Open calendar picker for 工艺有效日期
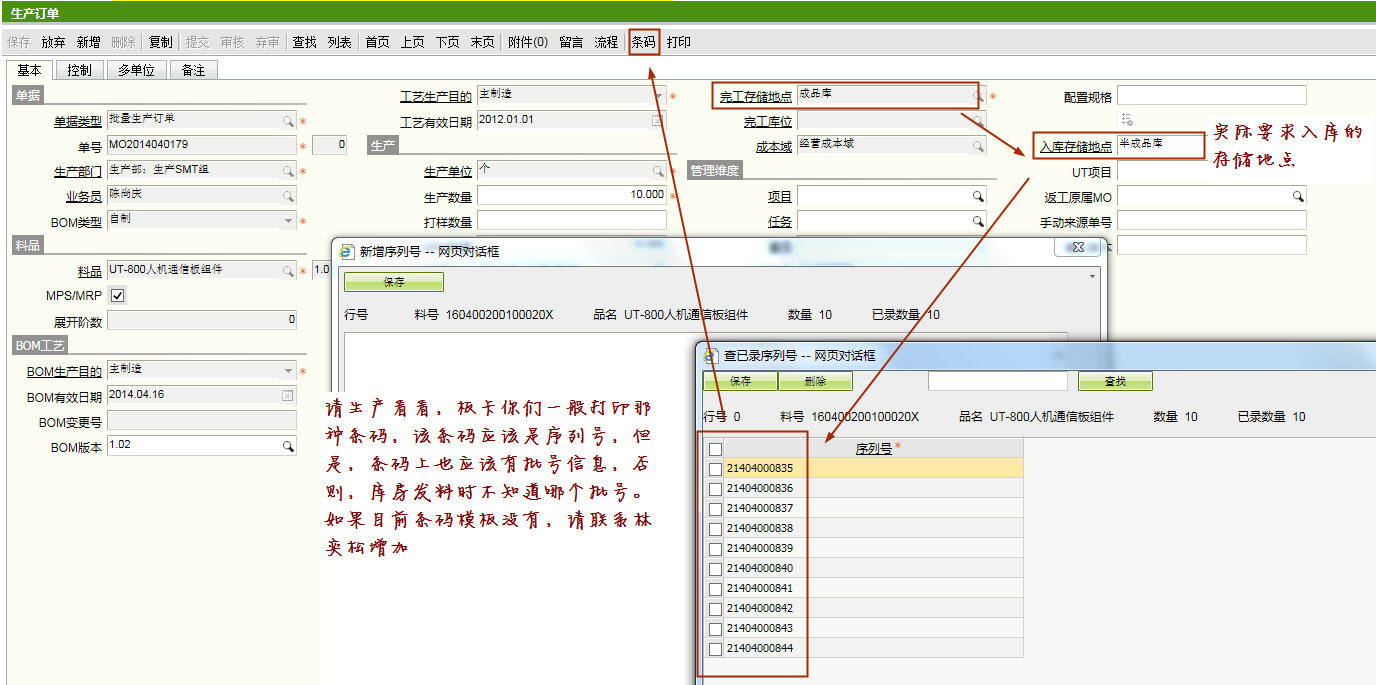This screenshot has height=685, width=1376. pos(657,121)
